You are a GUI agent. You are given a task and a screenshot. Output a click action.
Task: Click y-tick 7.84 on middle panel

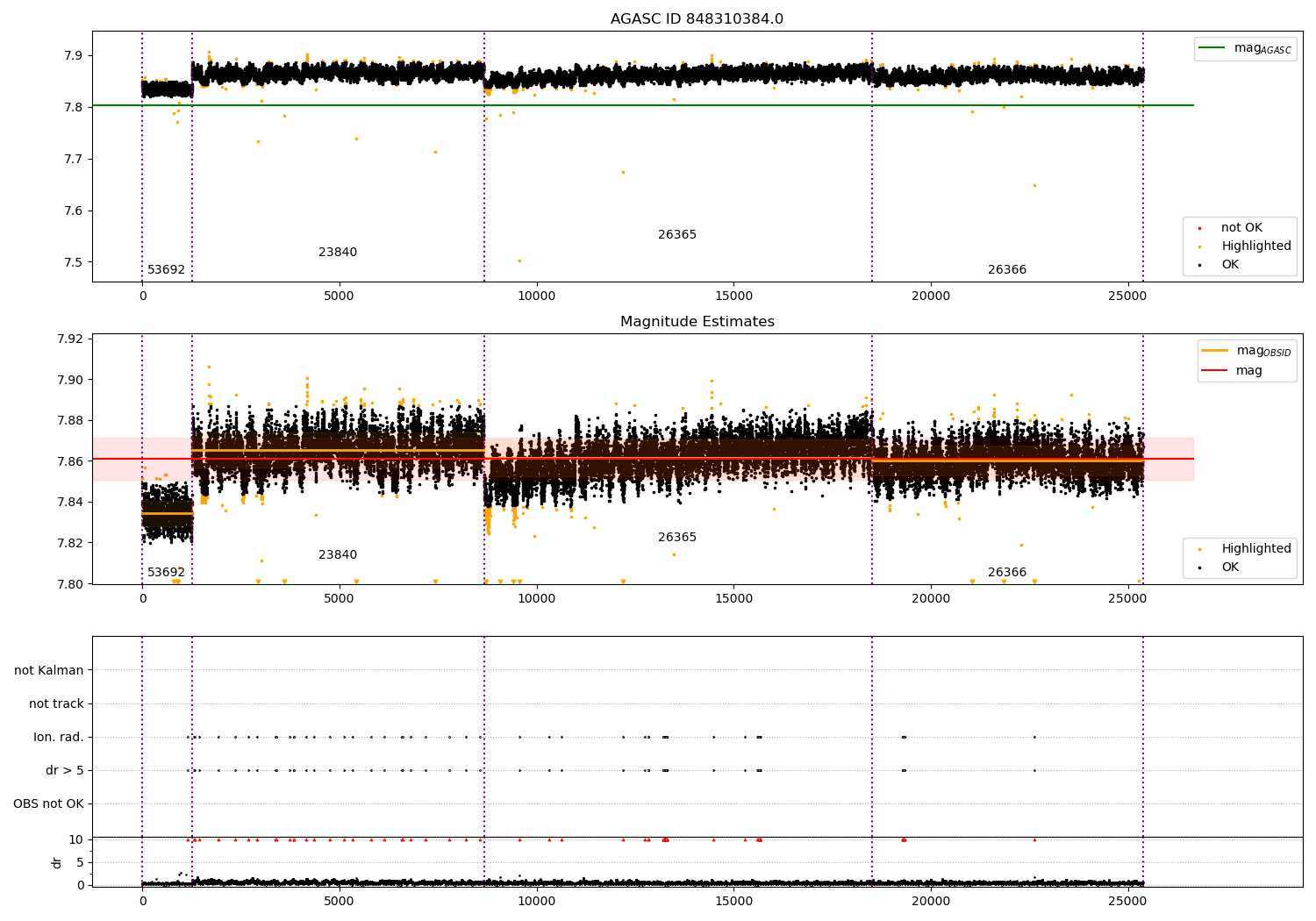69,503
